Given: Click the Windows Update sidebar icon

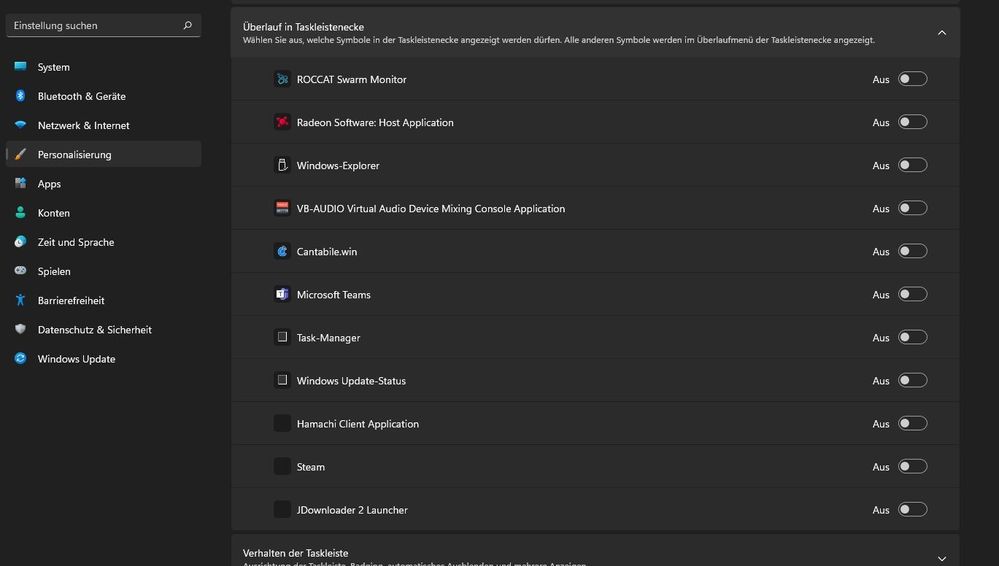Looking at the screenshot, I should pos(20,358).
